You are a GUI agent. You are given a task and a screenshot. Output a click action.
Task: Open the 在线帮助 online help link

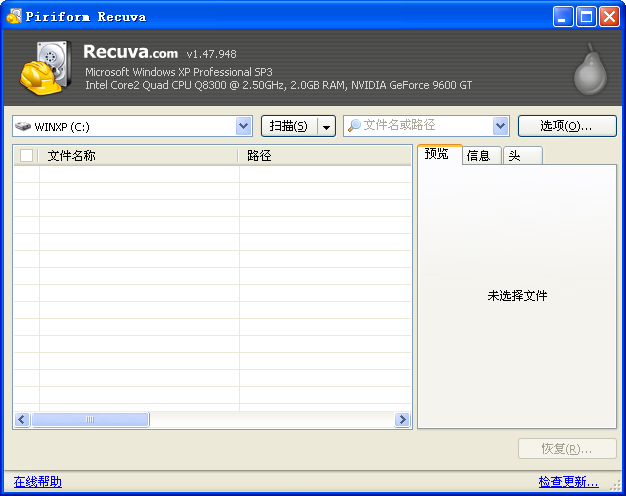(38, 482)
